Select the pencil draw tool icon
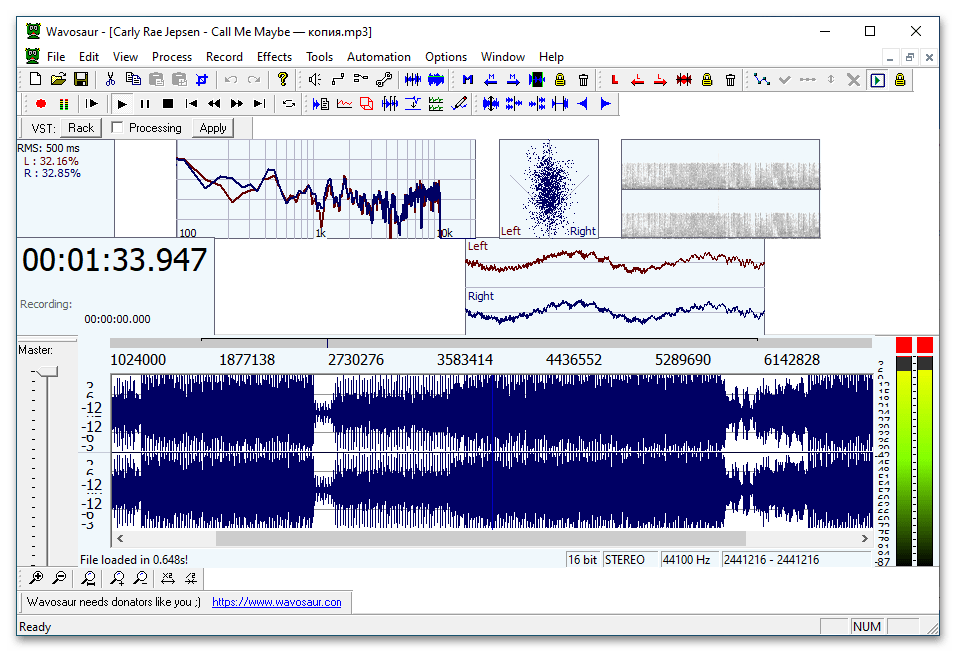 coord(459,104)
